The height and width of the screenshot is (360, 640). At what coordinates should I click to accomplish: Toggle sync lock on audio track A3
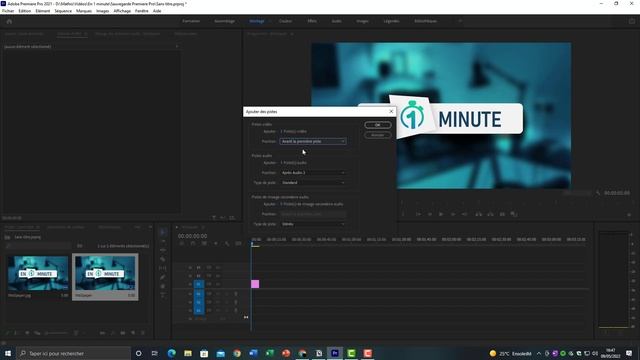pyautogui.click(x=209, y=311)
